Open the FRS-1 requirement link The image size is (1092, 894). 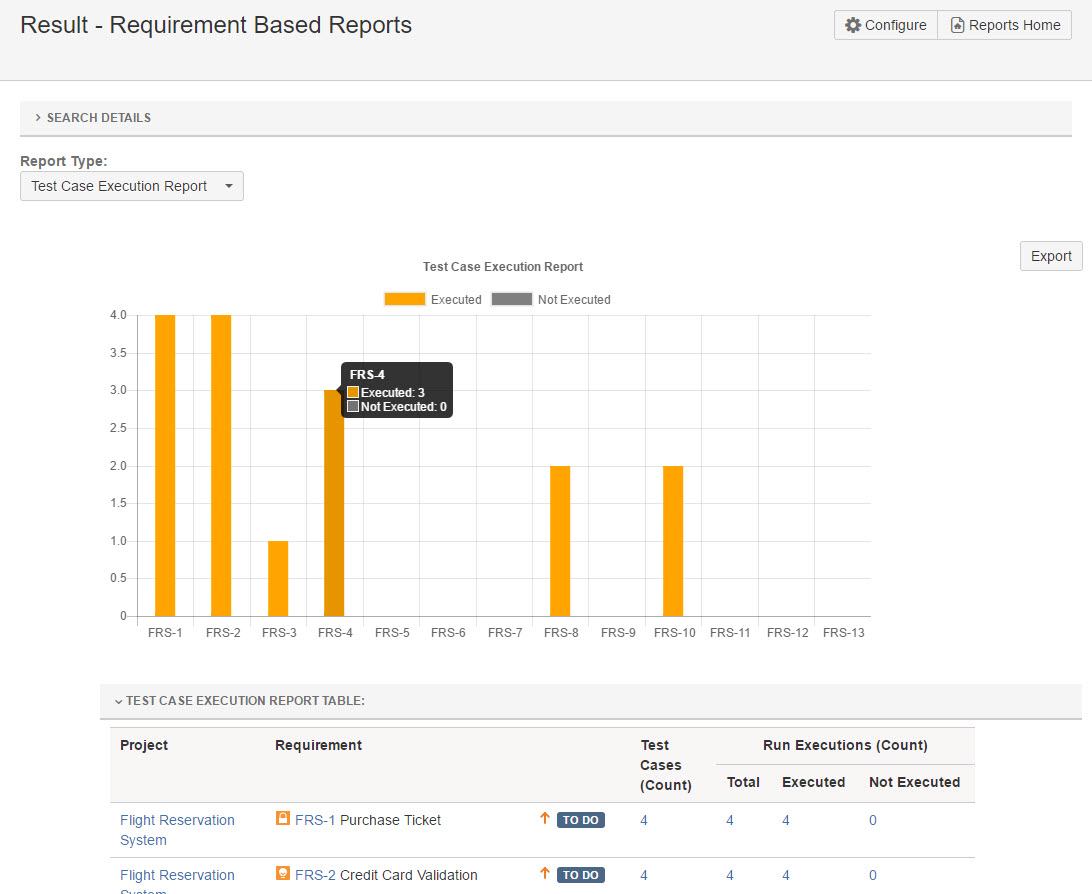click(315, 820)
